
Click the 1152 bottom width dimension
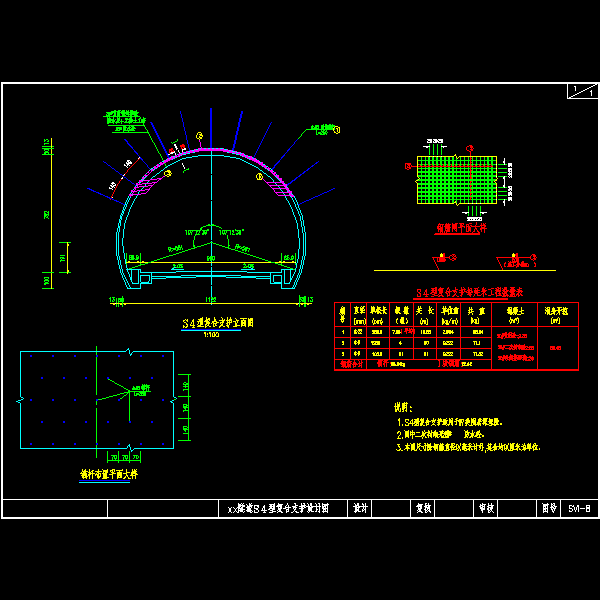tap(210, 299)
